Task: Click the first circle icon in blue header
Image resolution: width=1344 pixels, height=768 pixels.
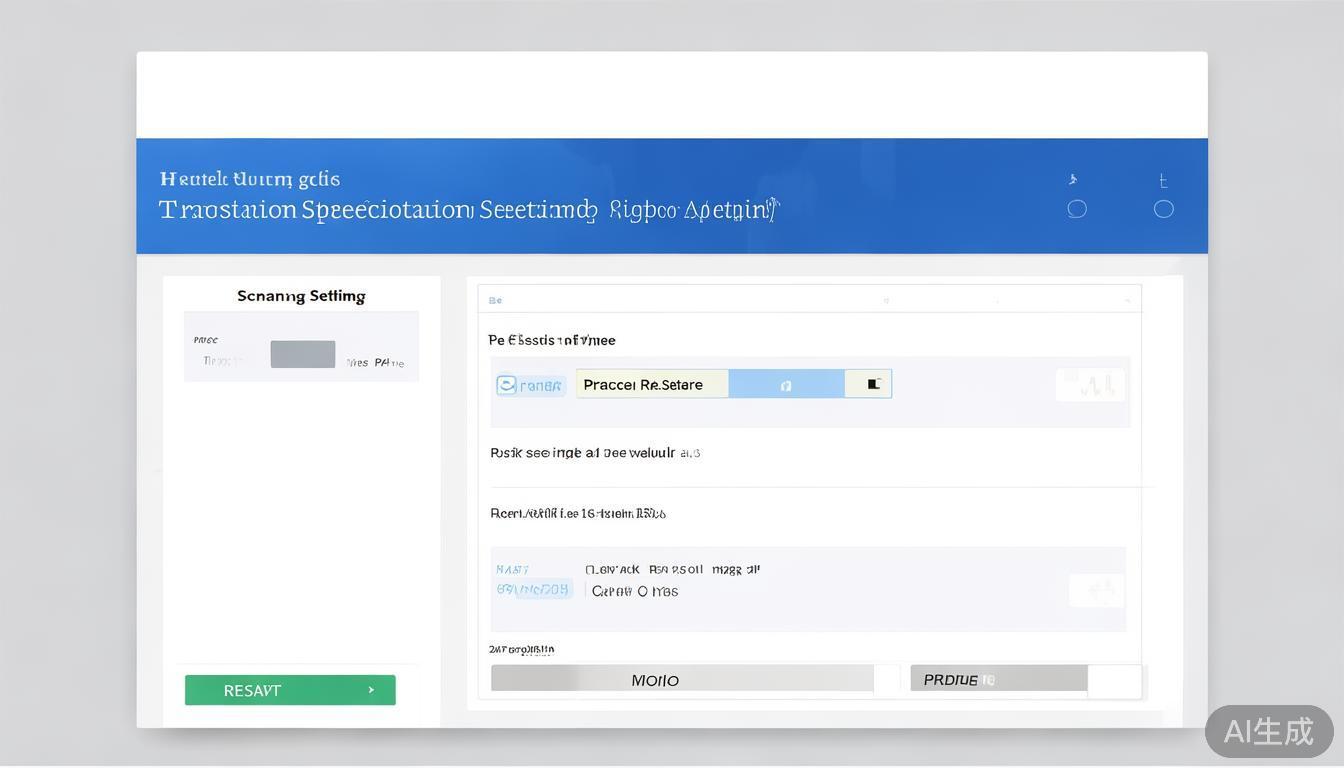Action: [1077, 209]
